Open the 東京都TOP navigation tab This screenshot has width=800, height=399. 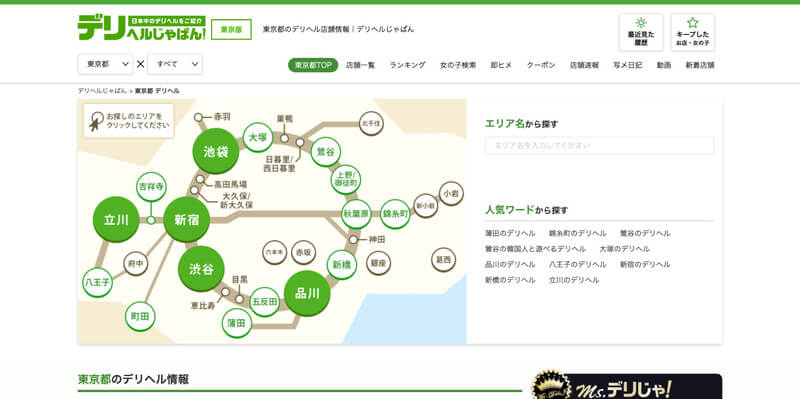[313, 65]
